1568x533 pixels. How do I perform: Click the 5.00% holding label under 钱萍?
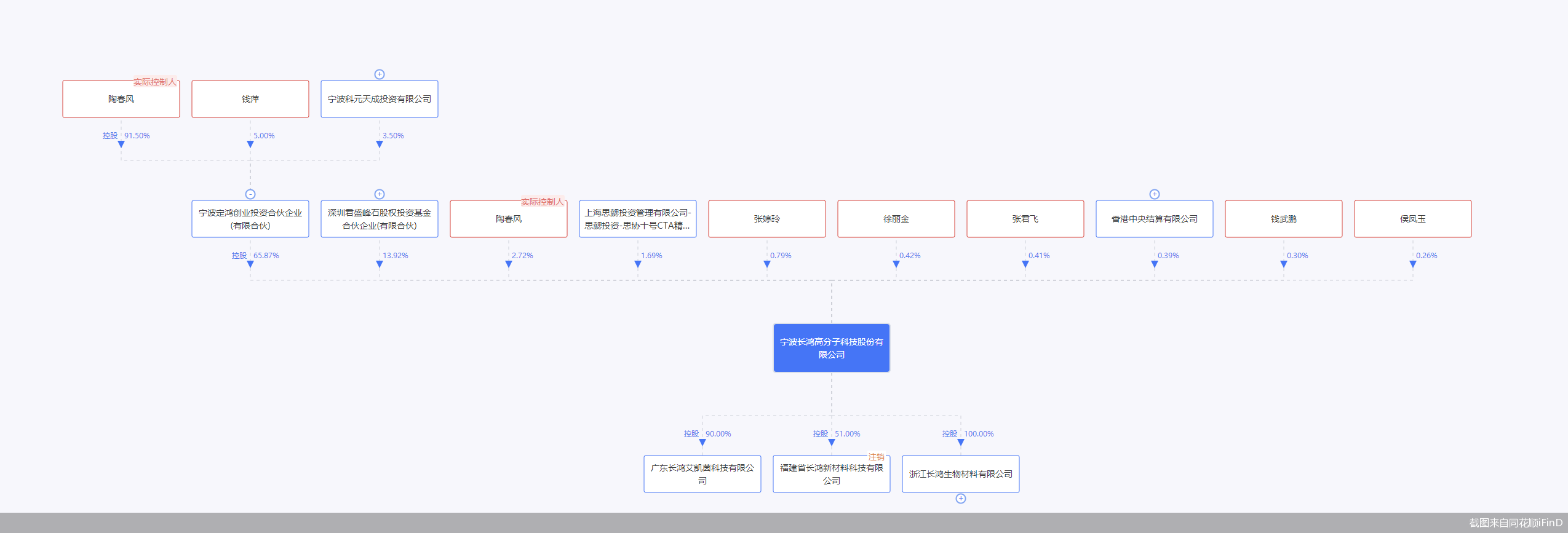[265, 136]
